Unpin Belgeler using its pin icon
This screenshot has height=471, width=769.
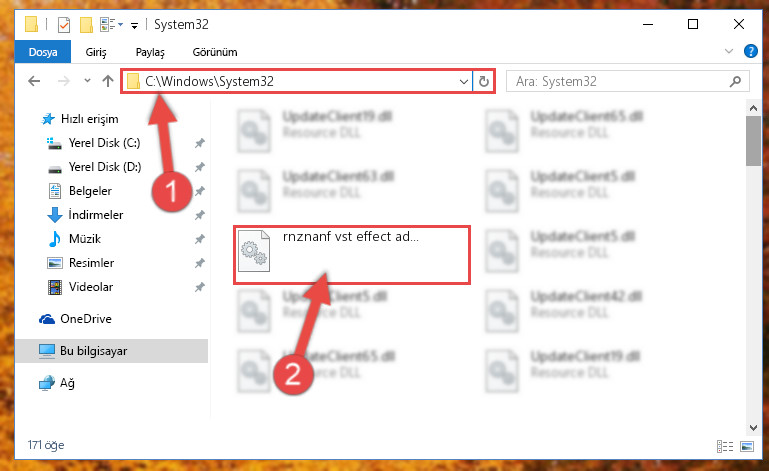[199, 191]
